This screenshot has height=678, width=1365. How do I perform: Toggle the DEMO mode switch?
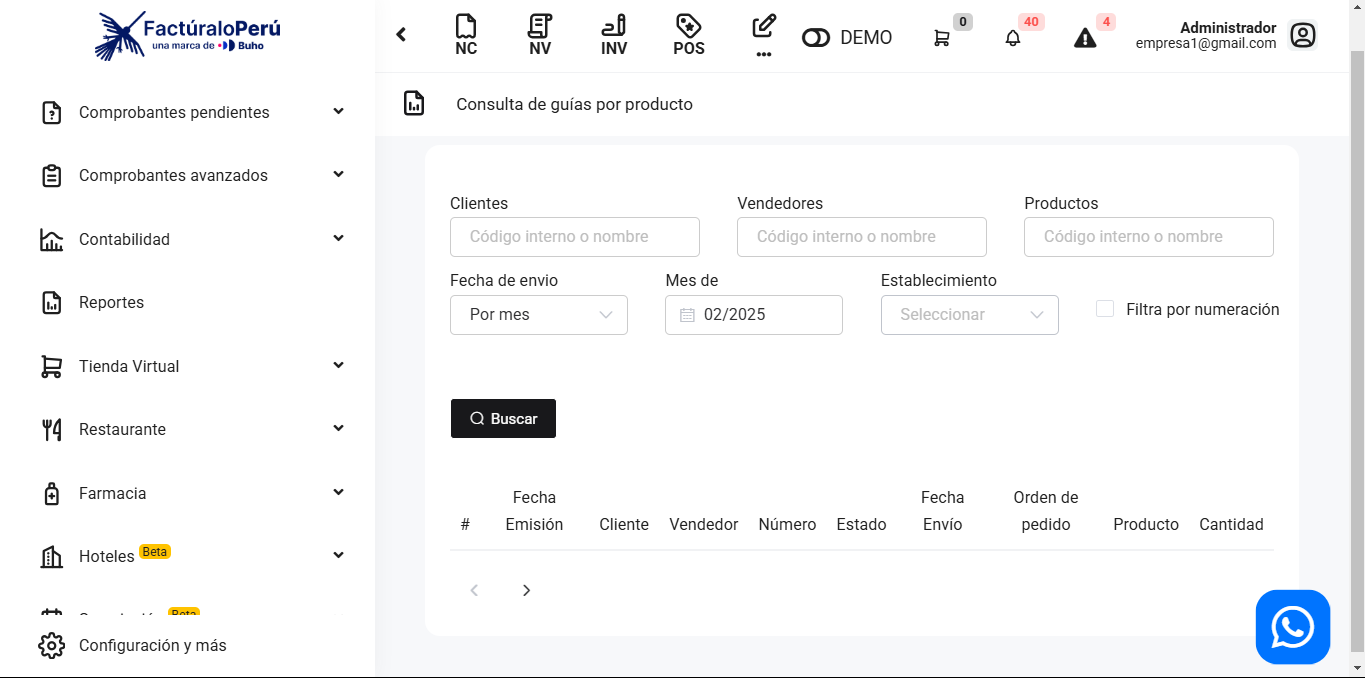(816, 38)
